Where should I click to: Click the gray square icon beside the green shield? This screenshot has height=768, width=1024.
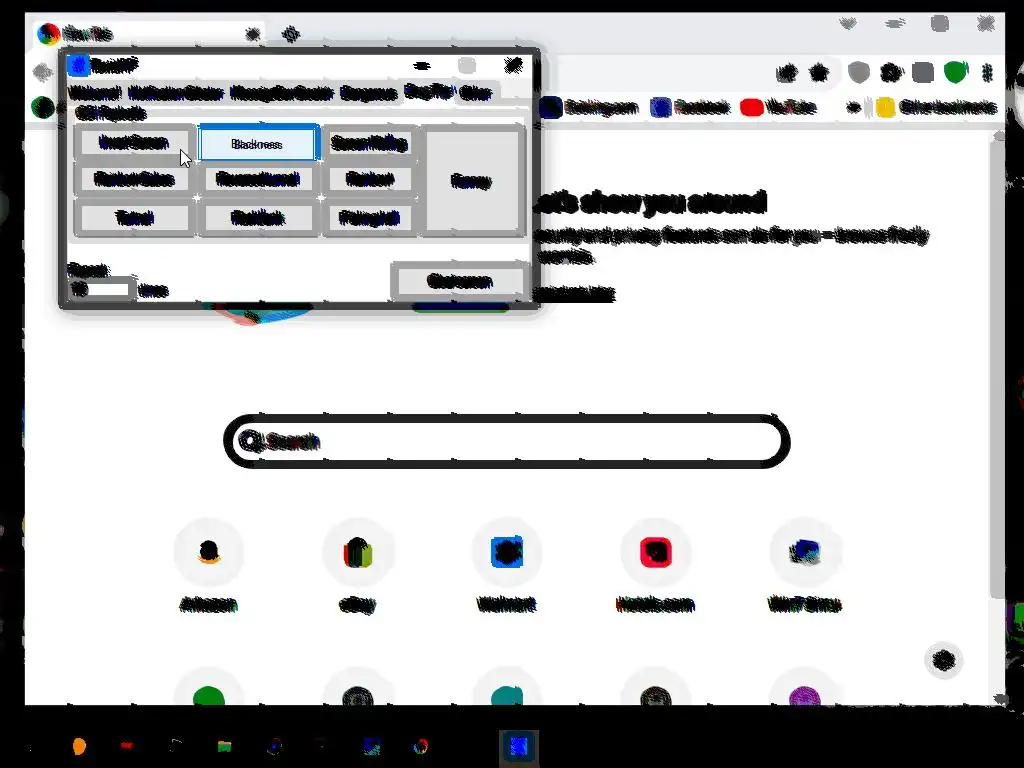click(x=923, y=72)
